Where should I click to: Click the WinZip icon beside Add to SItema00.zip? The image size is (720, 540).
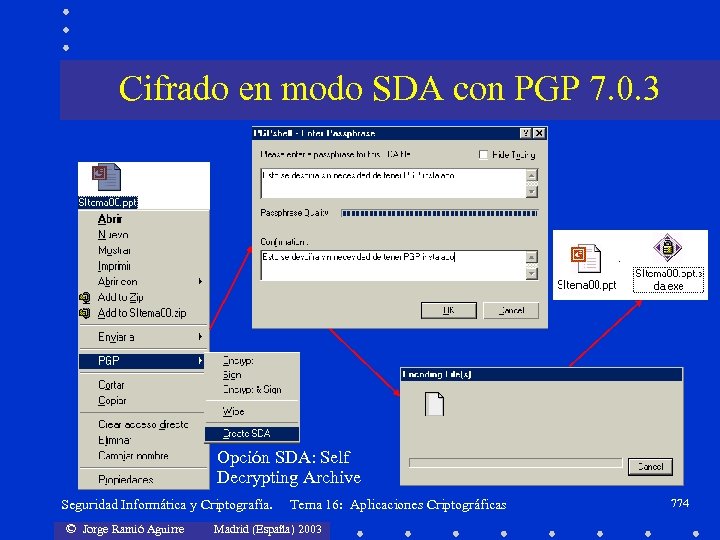tap(84, 313)
